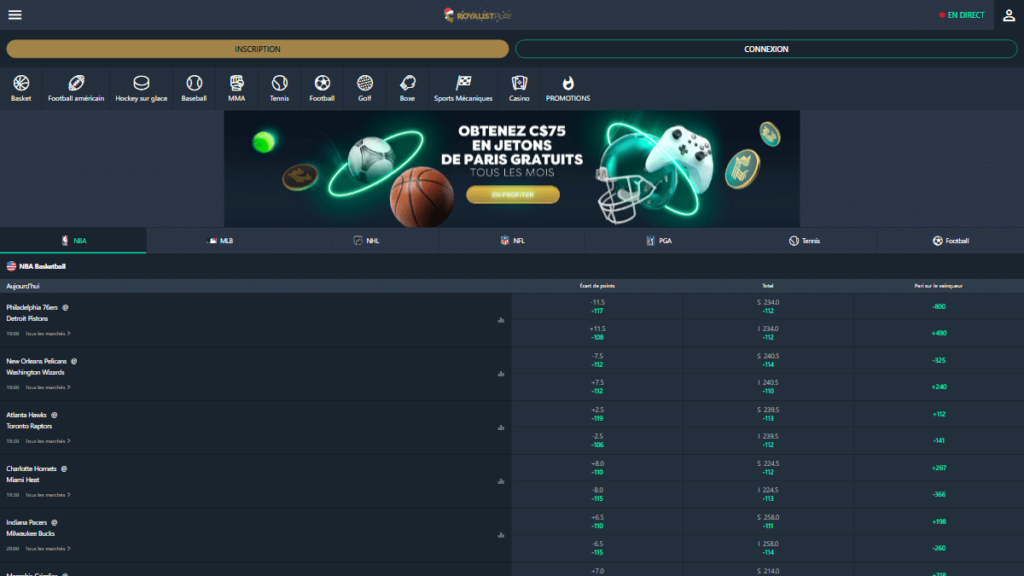Select the -260 Bucks moneyline
Viewport: 1024px width, 576px height.
tap(939, 548)
